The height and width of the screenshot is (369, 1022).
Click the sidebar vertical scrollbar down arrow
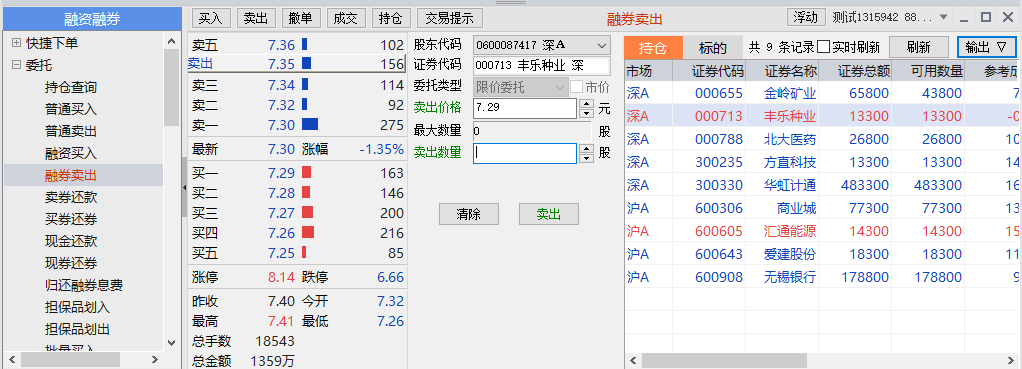[171, 342]
